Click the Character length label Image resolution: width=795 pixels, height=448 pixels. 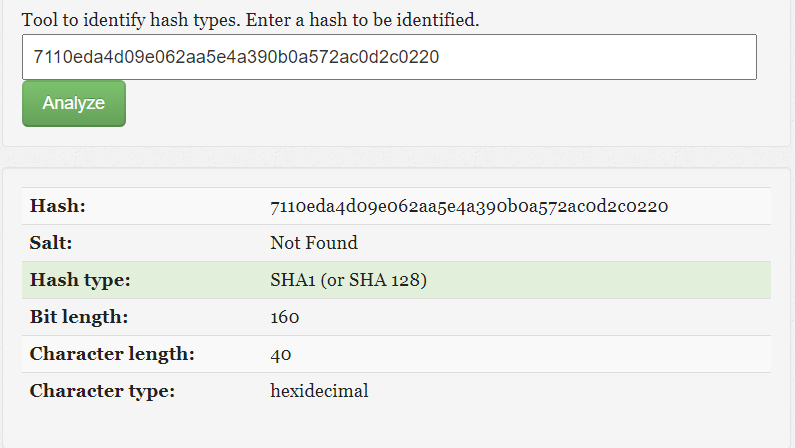(112, 354)
